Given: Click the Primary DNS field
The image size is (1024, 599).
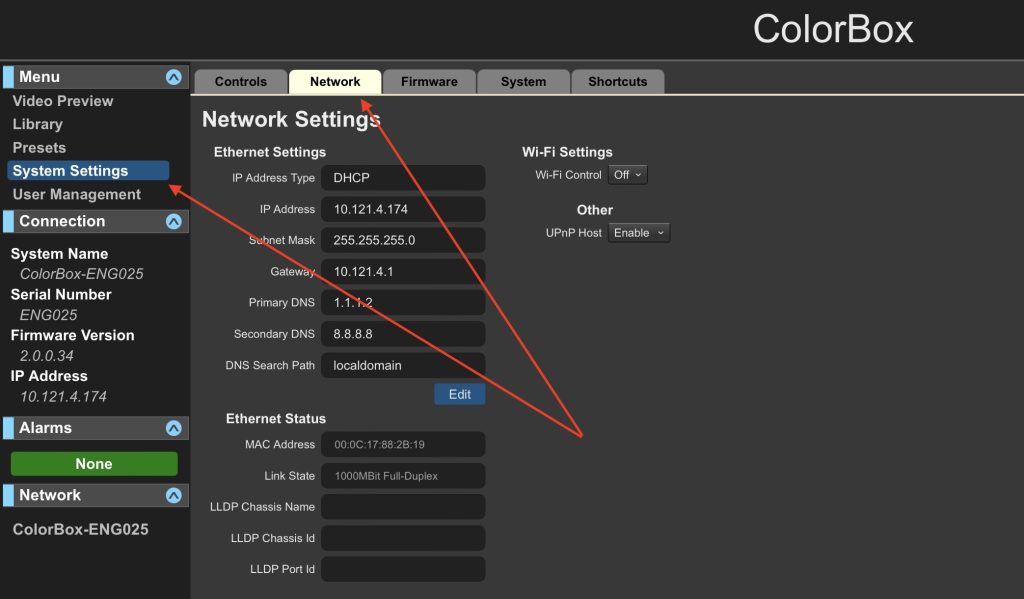Looking at the screenshot, I should (x=403, y=302).
